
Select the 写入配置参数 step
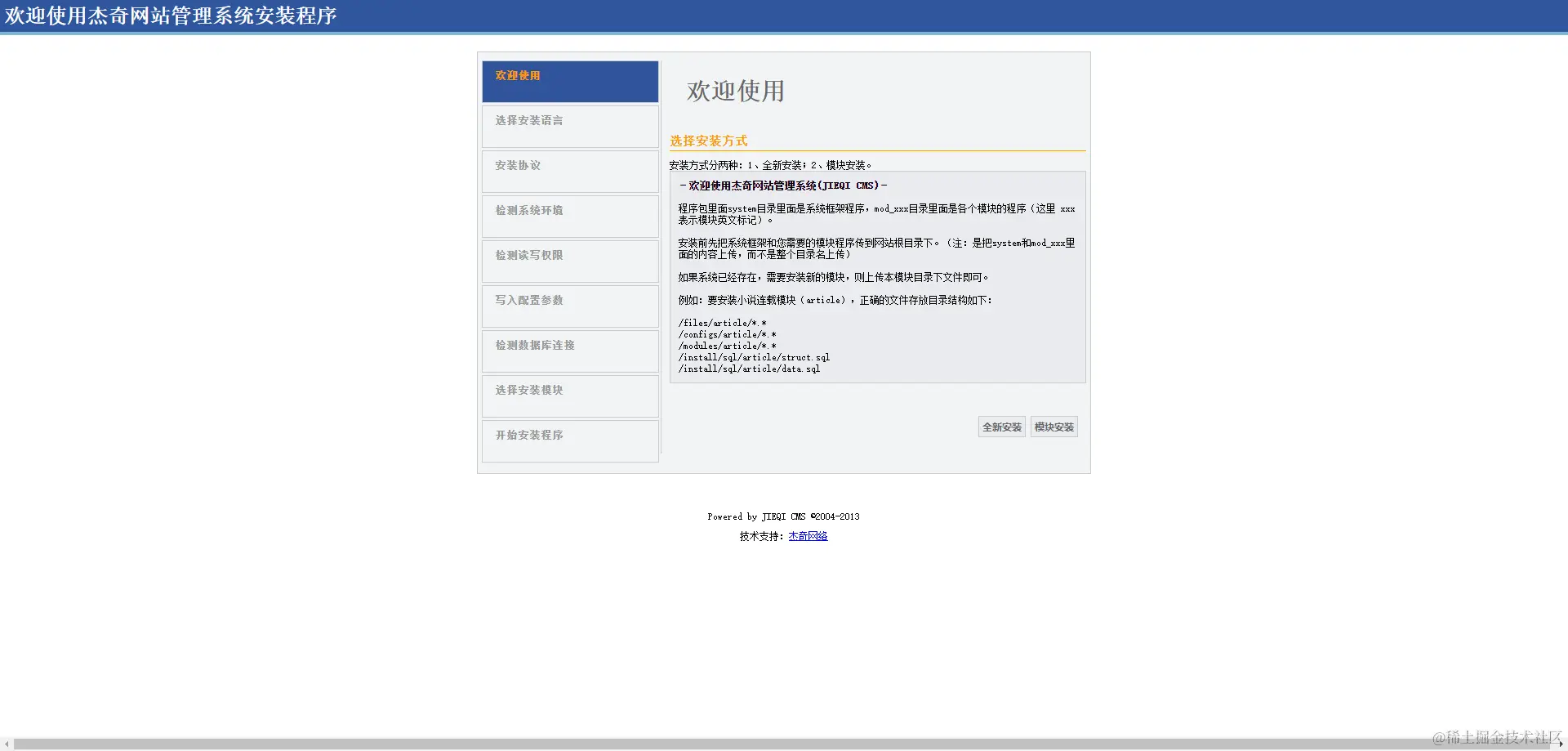570,306
